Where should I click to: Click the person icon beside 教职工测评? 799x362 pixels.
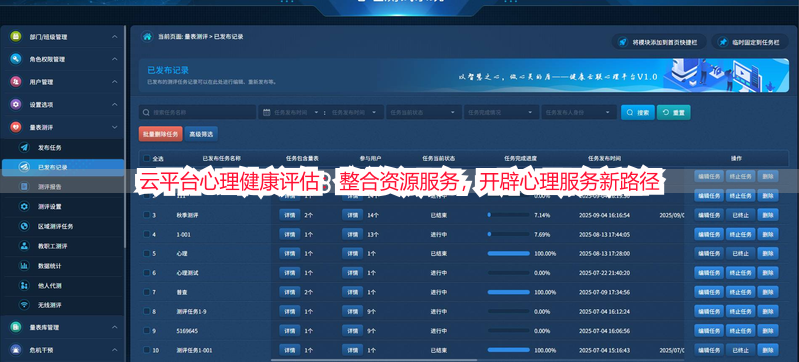pos(24,246)
